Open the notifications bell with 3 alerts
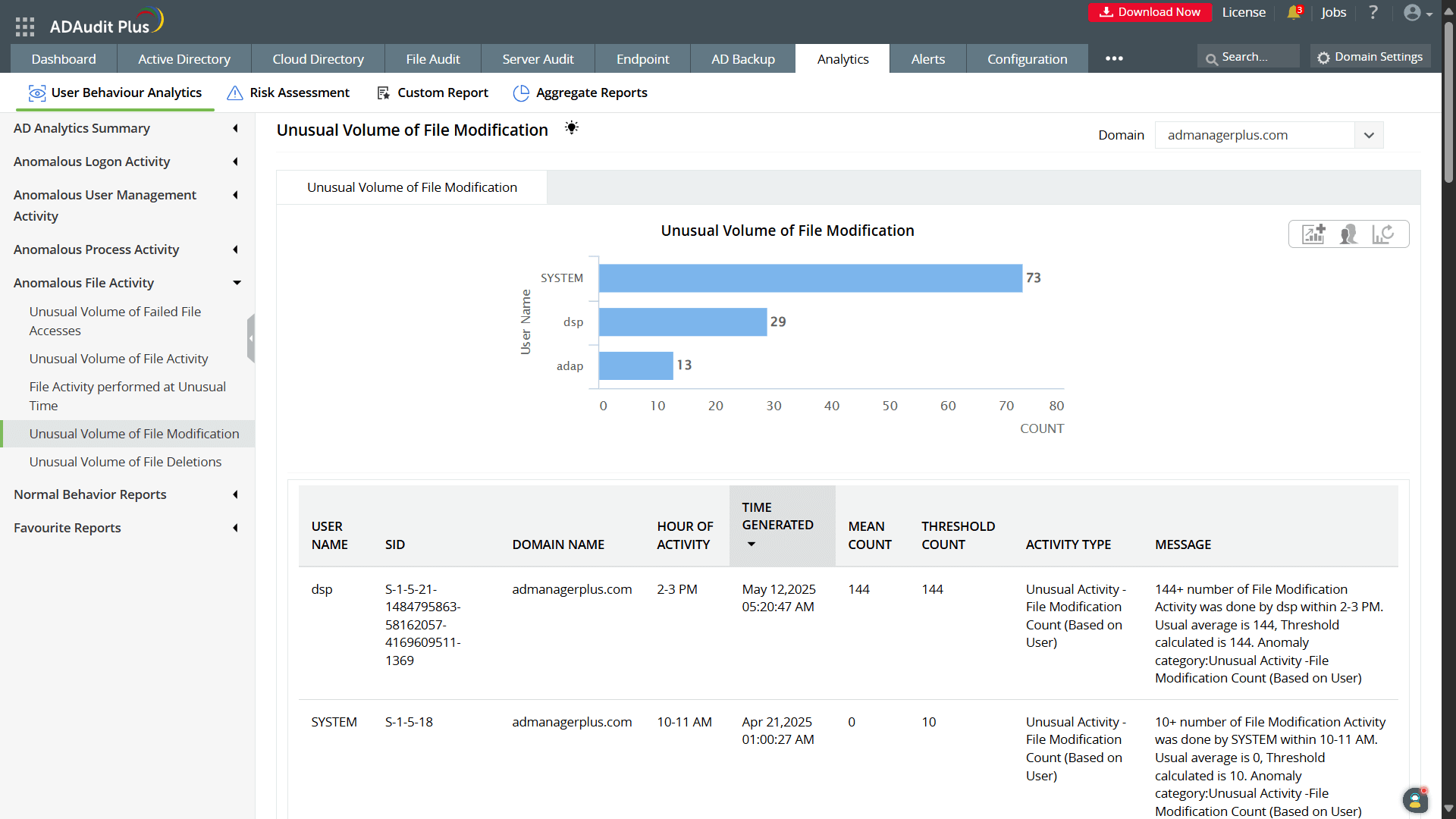 (x=1294, y=12)
